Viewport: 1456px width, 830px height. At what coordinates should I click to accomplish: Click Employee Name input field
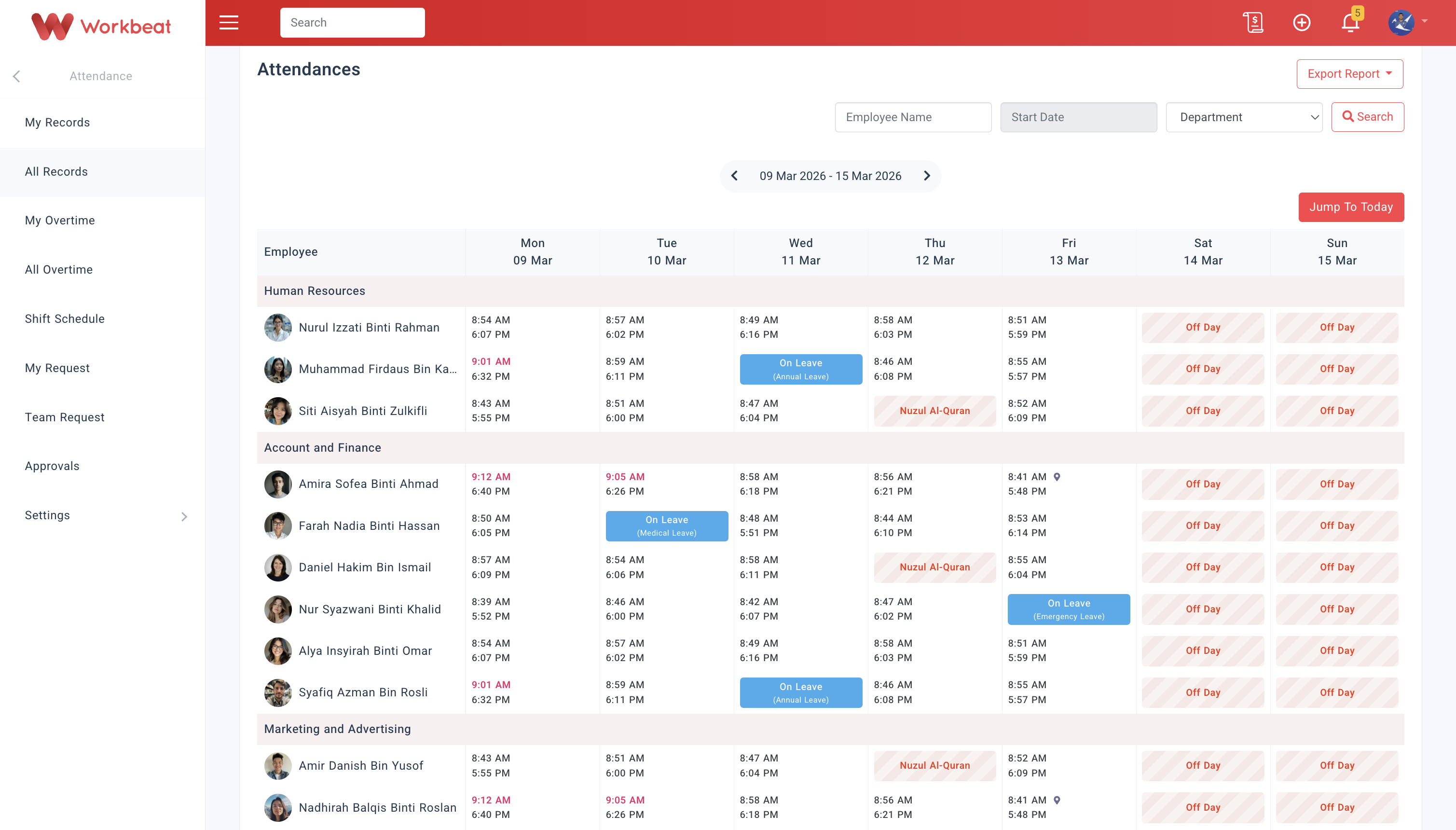coord(913,117)
